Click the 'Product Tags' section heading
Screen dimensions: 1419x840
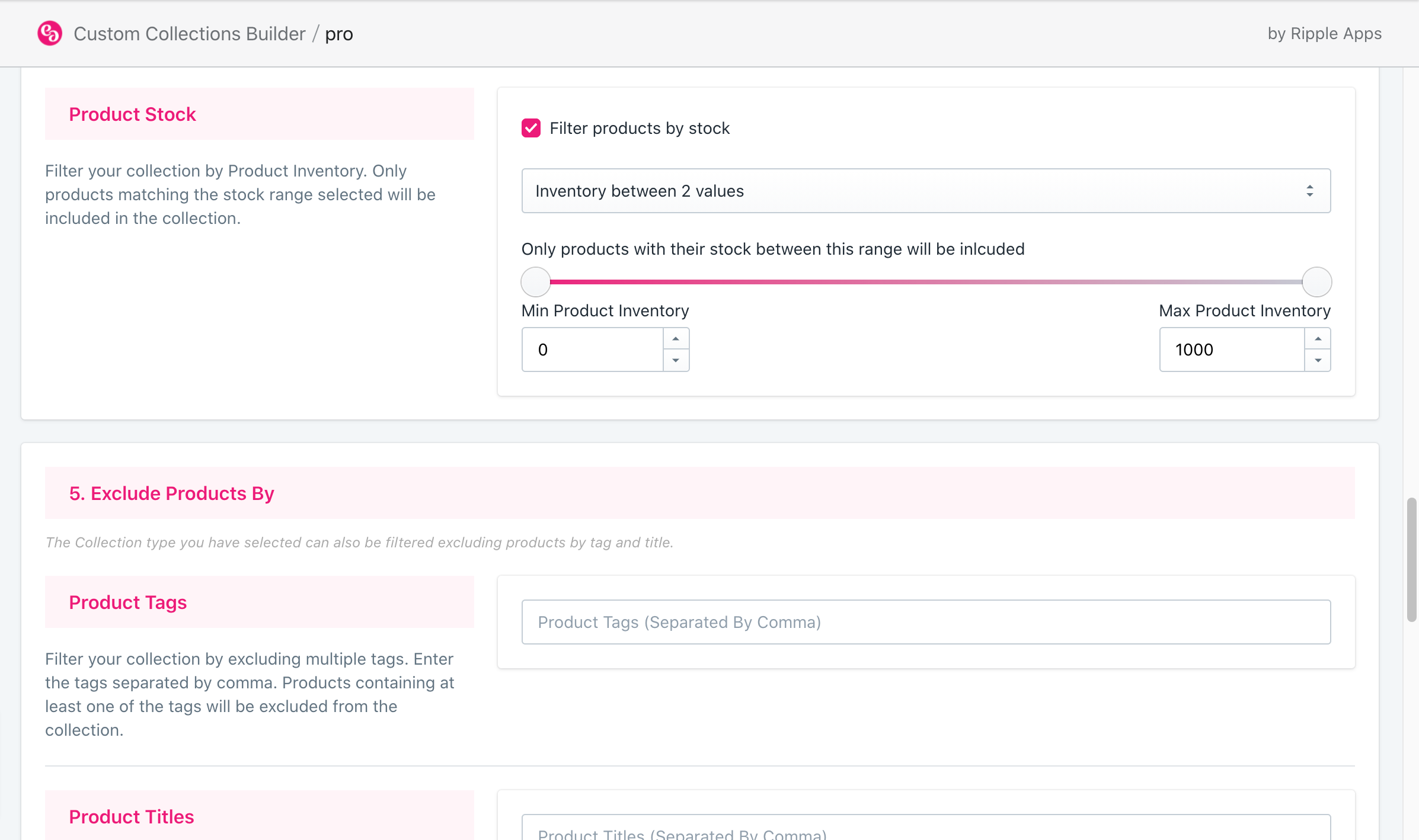[128, 602]
